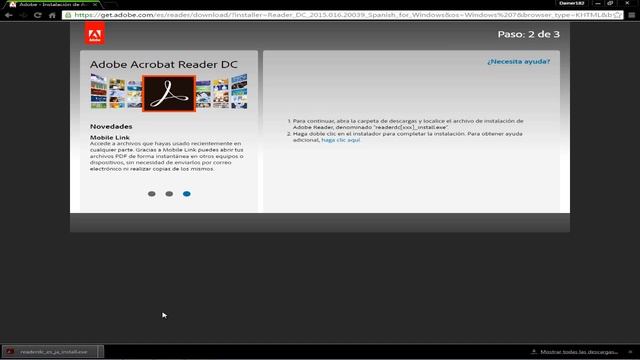Select the Adobe installation browser tab
This screenshot has width=640, height=360.
[x=53, y=4]
